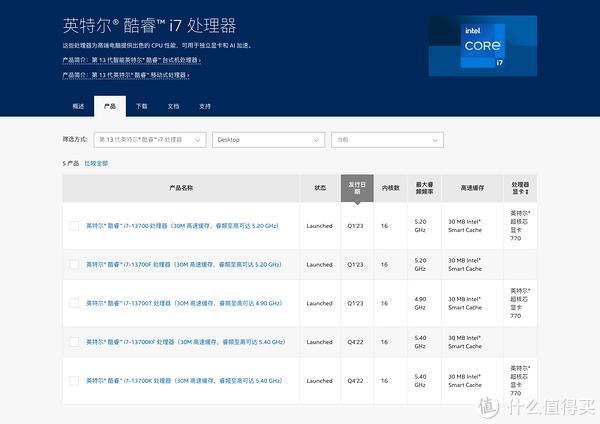
Task: Sort by 高速缓存 column header
Action: [472, 188]
